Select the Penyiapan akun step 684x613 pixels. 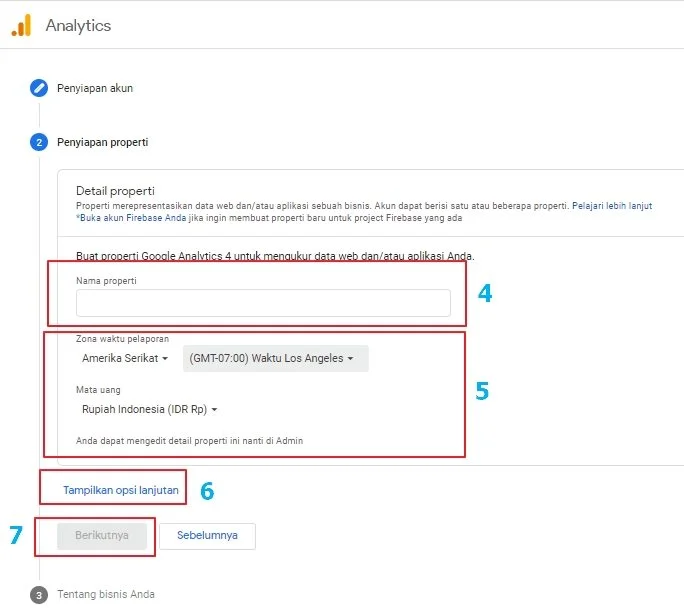click(95, 88)
